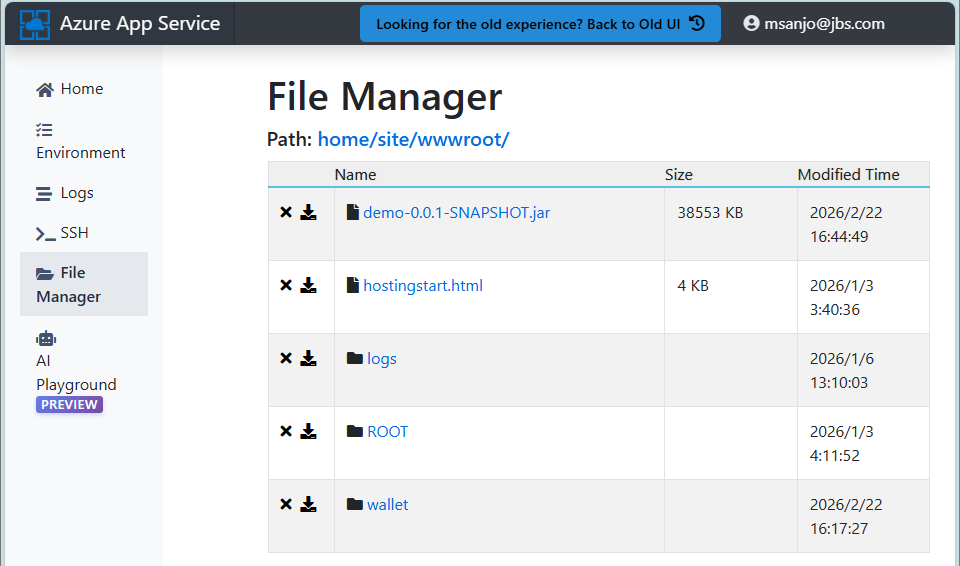This screenshot has width=960, height=566.
Task: Switch back to the Old UI
Action: click(x=540, y=24)
